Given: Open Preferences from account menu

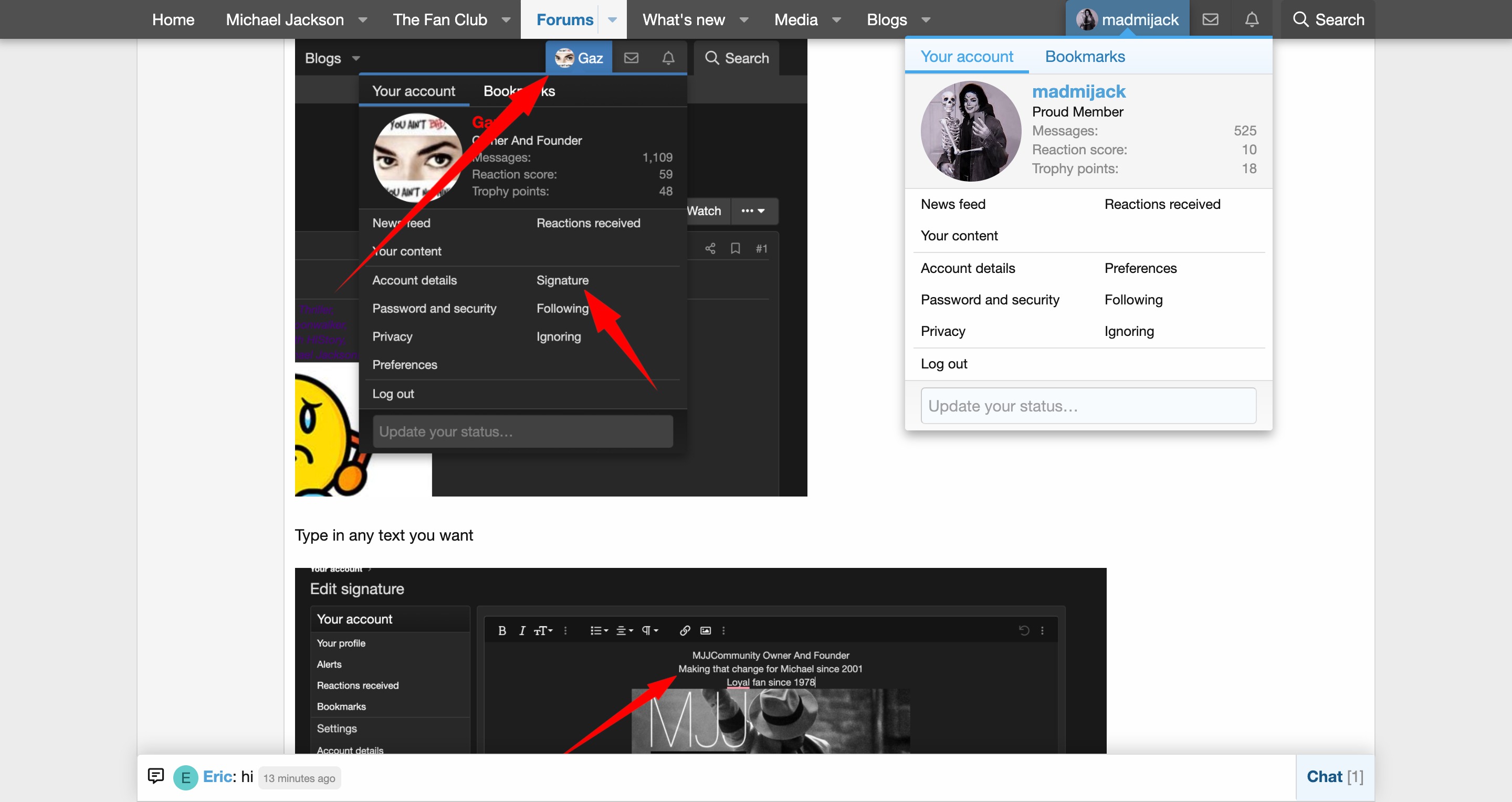Looking at the screenshot, I should [1140, 268].
